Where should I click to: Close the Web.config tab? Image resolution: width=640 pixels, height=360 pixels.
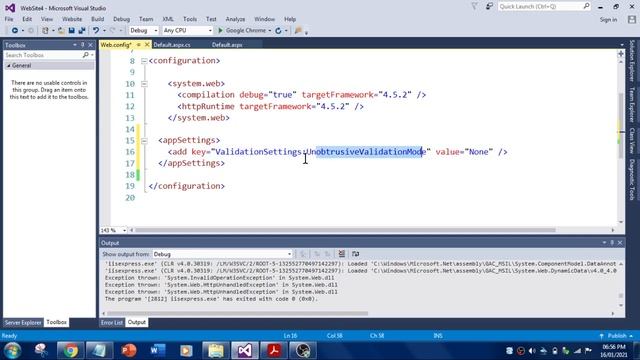[147, 44]
